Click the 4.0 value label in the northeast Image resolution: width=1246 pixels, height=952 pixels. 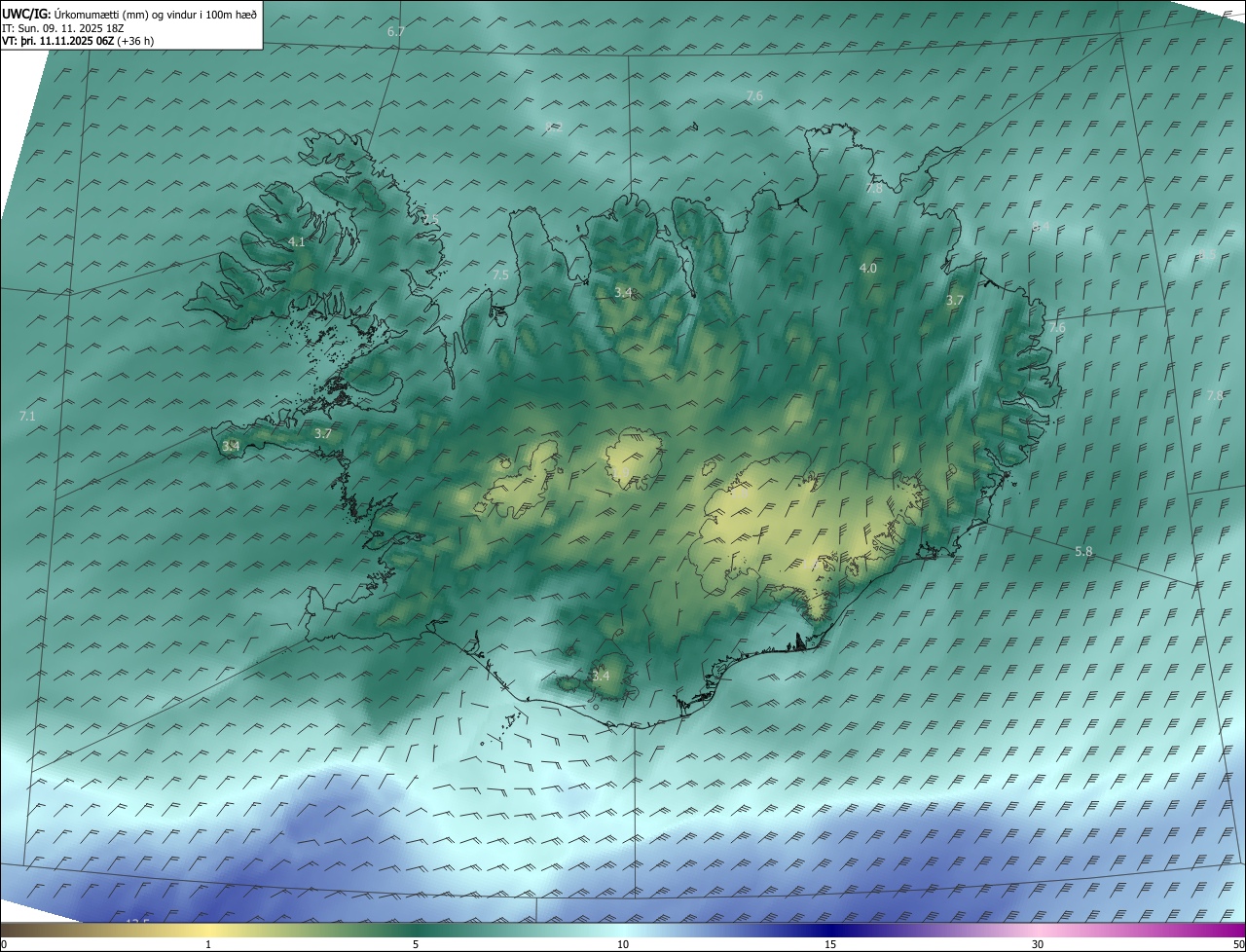click(868, 268)
